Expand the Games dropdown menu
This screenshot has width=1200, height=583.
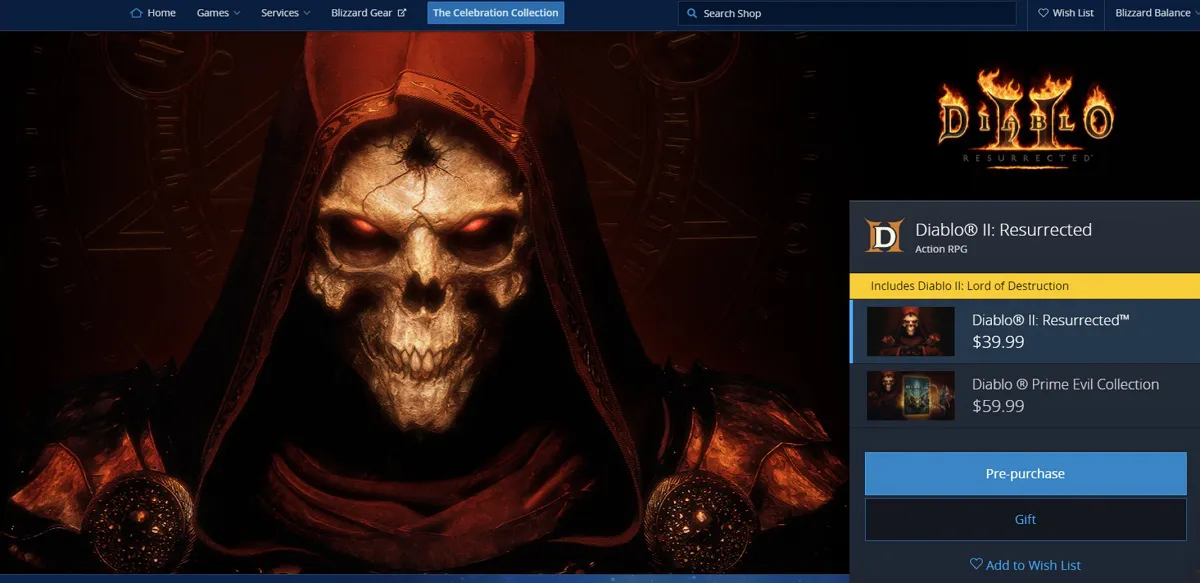pos(219,13)
